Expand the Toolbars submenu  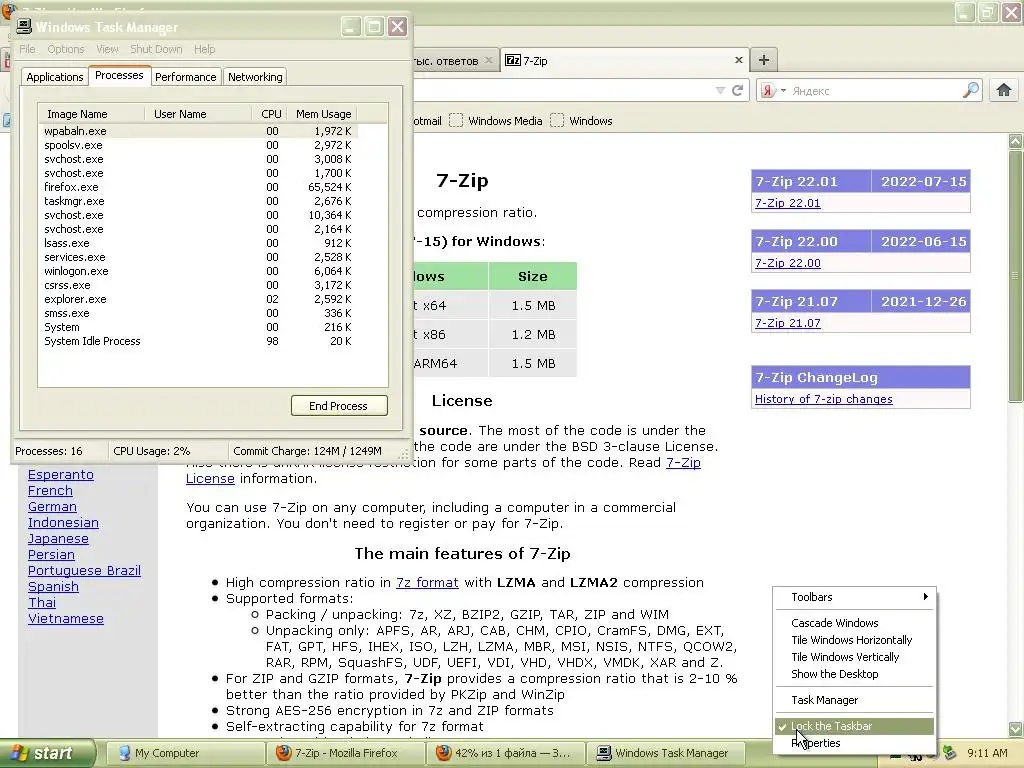pyautogui.click(x=854, y=597)
